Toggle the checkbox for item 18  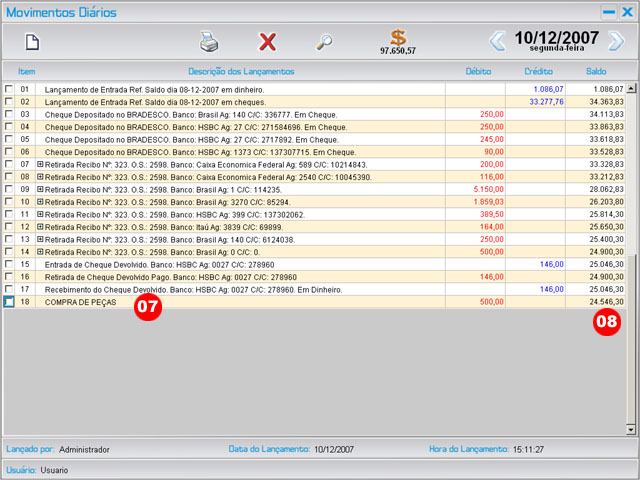(x=9, y=302)
